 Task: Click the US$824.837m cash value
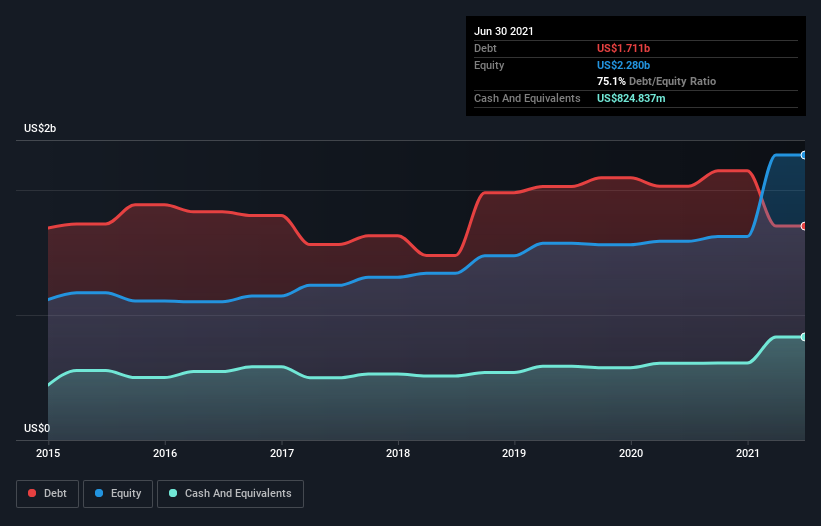click(x=631, y=98)
